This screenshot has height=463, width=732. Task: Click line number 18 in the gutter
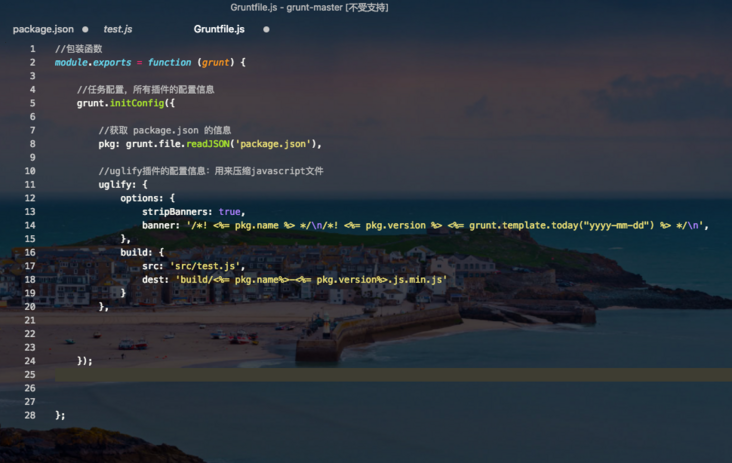pyautogui.click(x=30, y=280)
